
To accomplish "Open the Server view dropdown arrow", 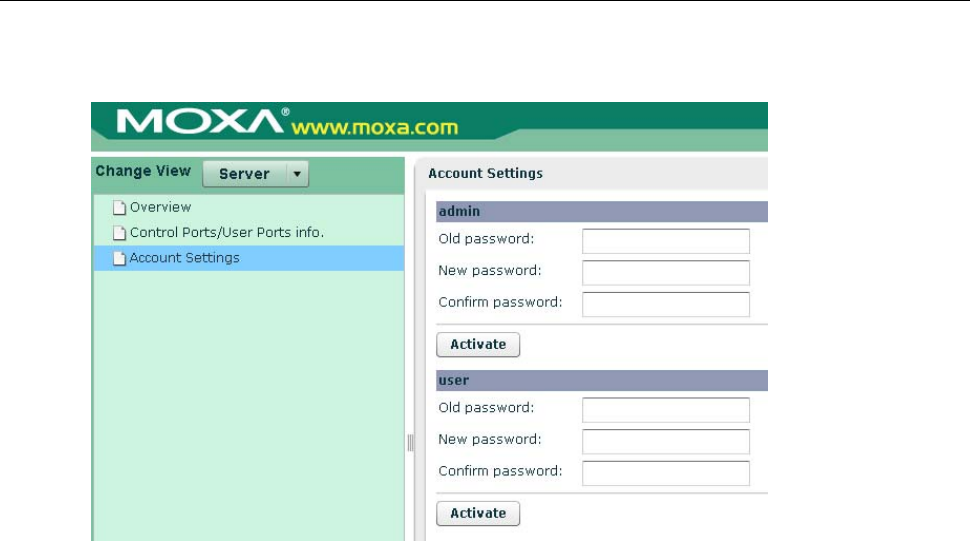I will coord(298,174).
